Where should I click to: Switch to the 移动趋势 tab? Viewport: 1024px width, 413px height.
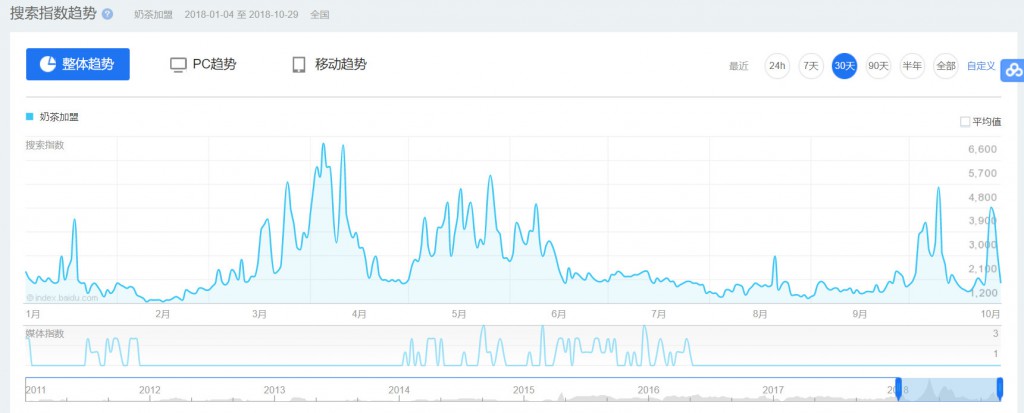tap(328, 65)
